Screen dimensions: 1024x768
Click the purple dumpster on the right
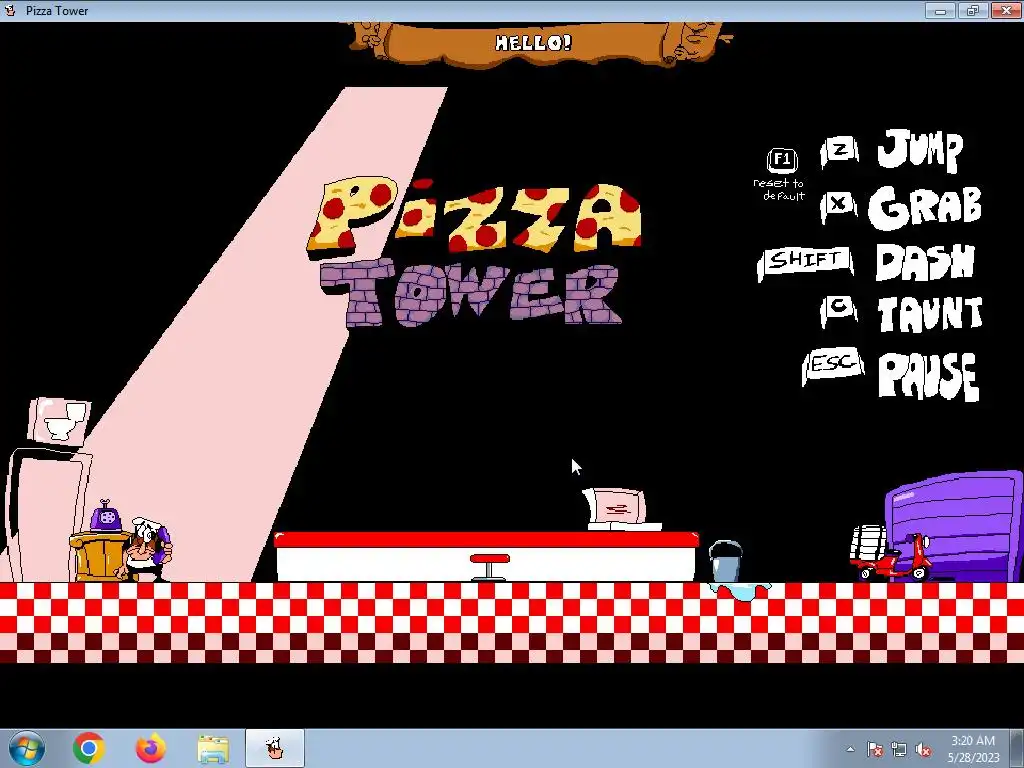tap(956, 526)
